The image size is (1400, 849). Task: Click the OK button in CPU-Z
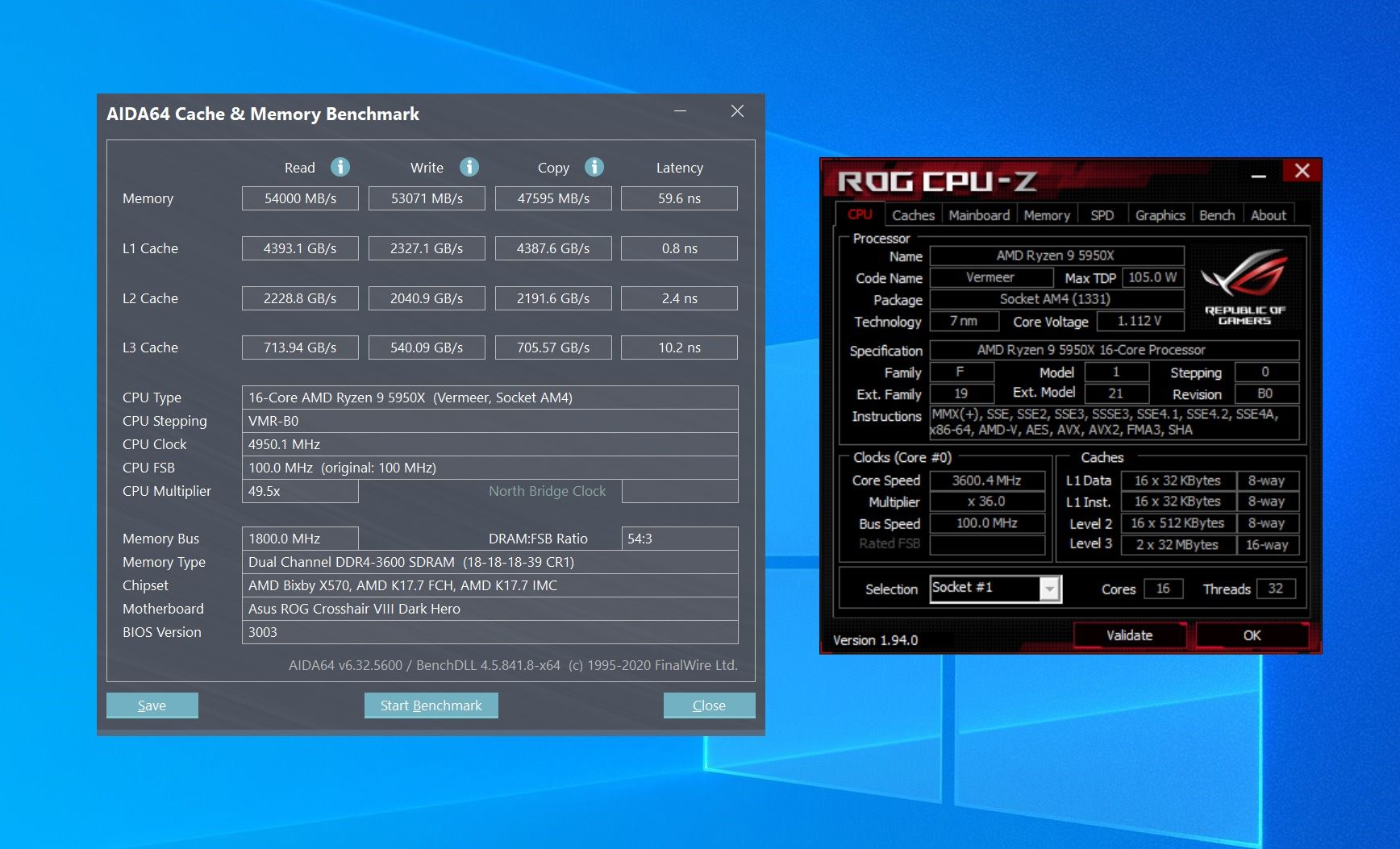[1252, 635]
